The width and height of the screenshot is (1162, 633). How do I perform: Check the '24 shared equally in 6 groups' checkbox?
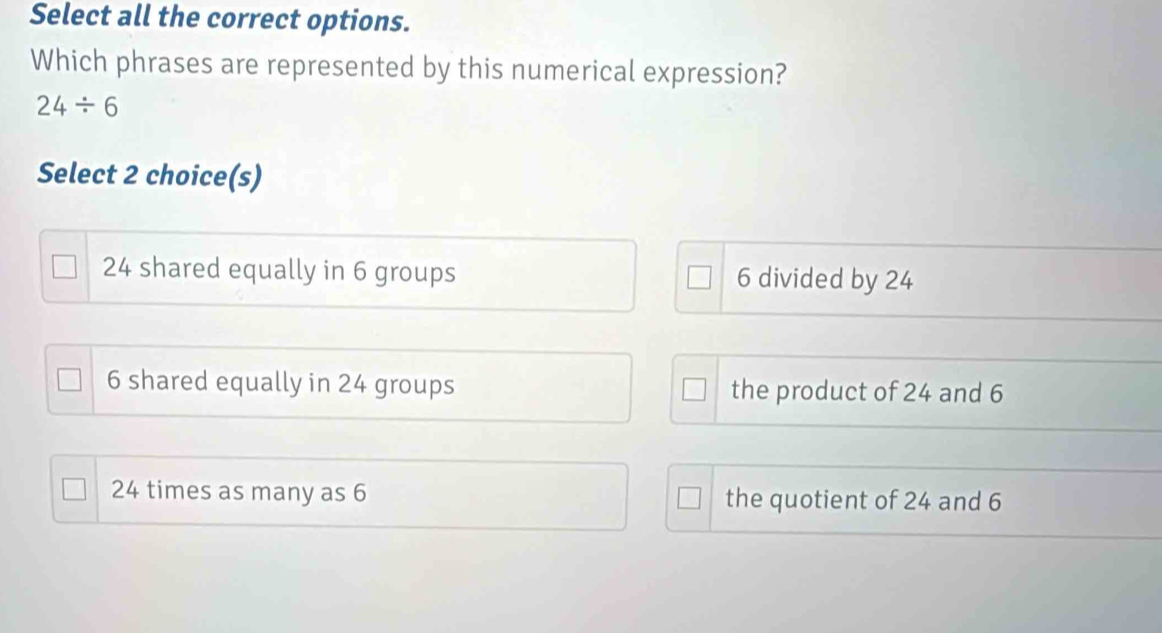pos(65,270)
